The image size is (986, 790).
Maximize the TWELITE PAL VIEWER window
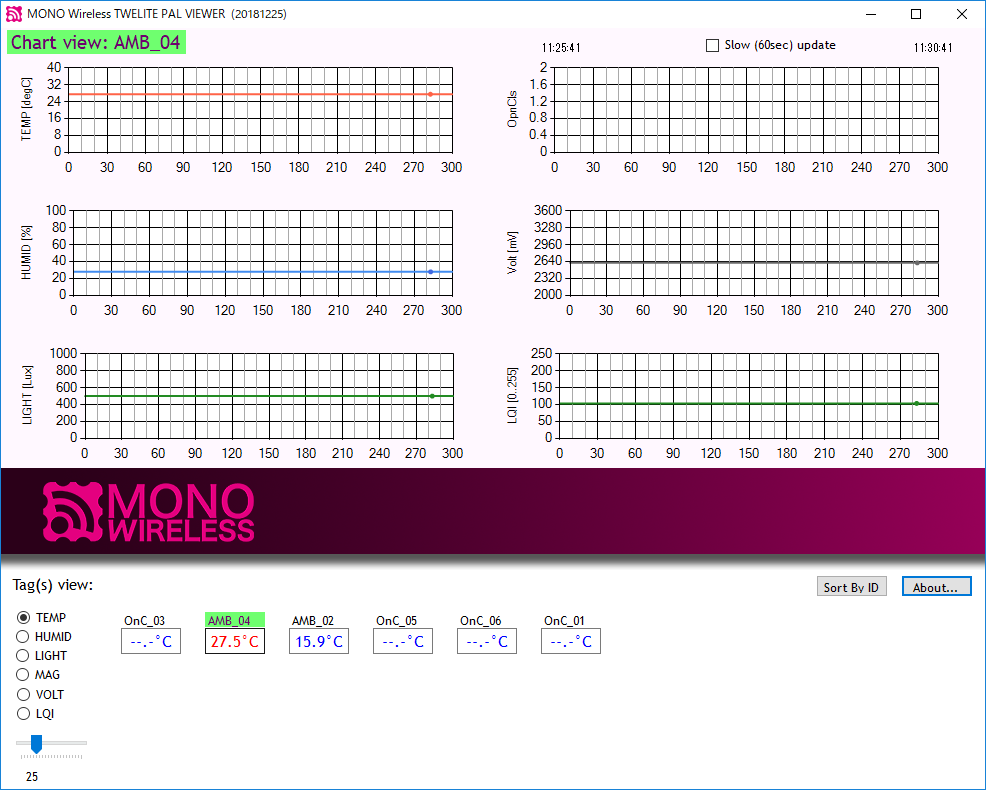(916, 14)
